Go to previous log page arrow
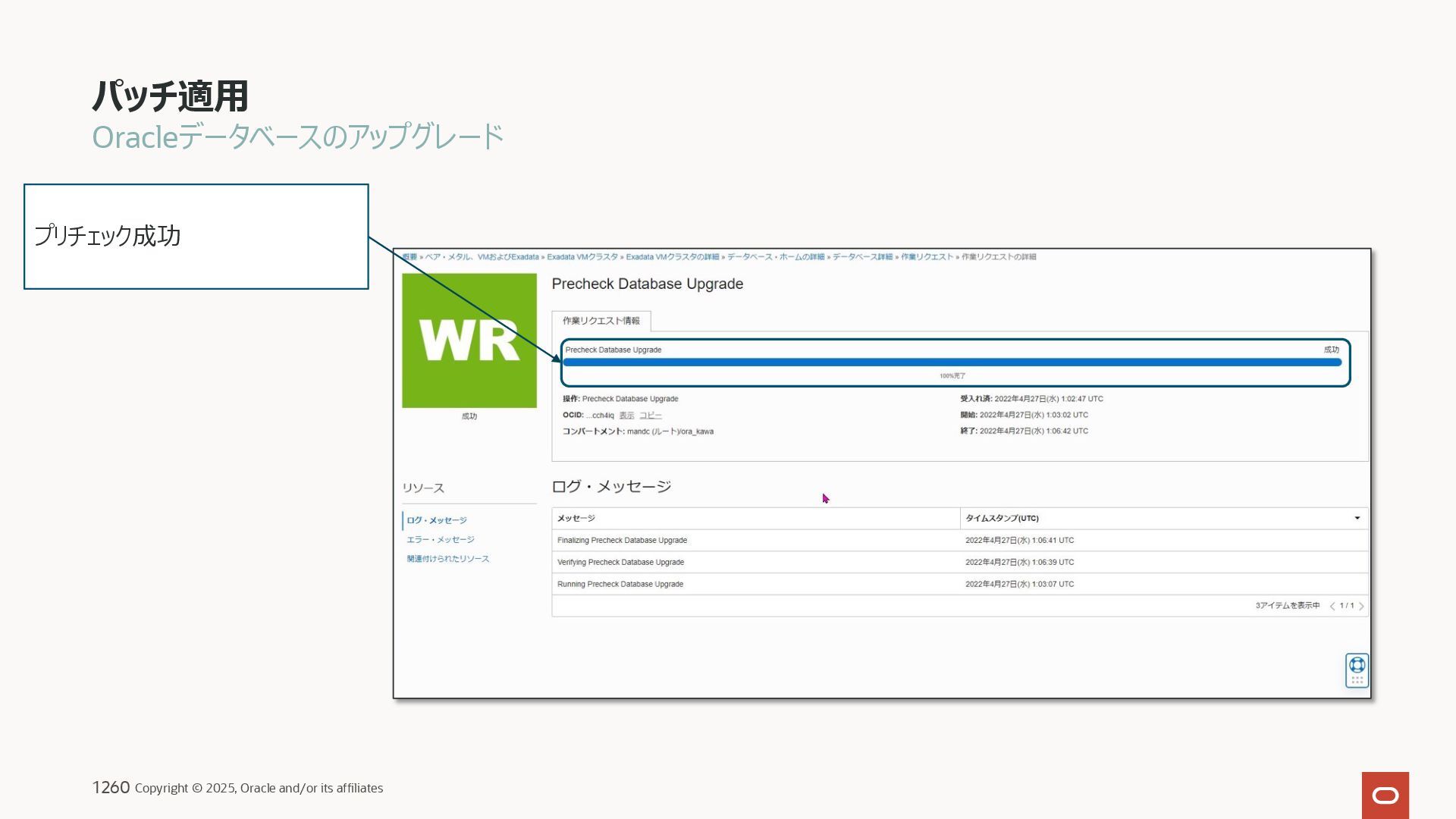Viewport: 1456px width, 819px height. [x=1332, y=606]
